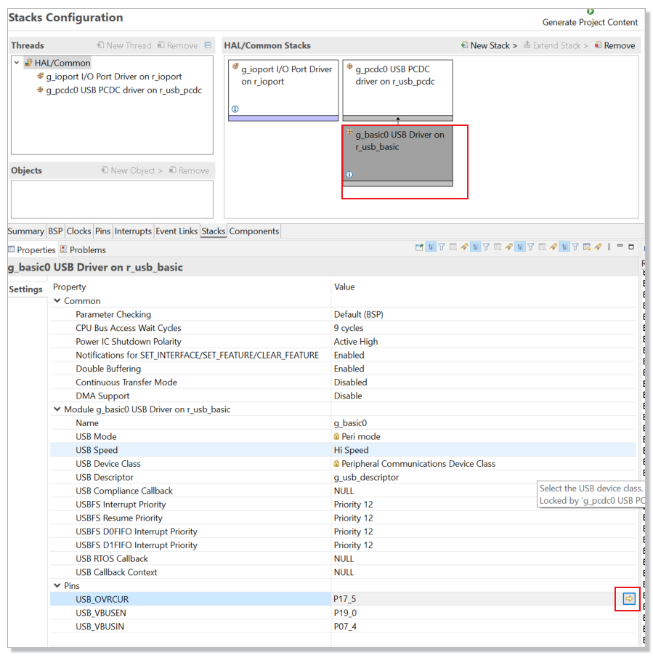The width and height of the screenshot is (653, 658).
Task: Select the g_pcdc0 USB PCDC driver stack box
Action: [397, 90]
